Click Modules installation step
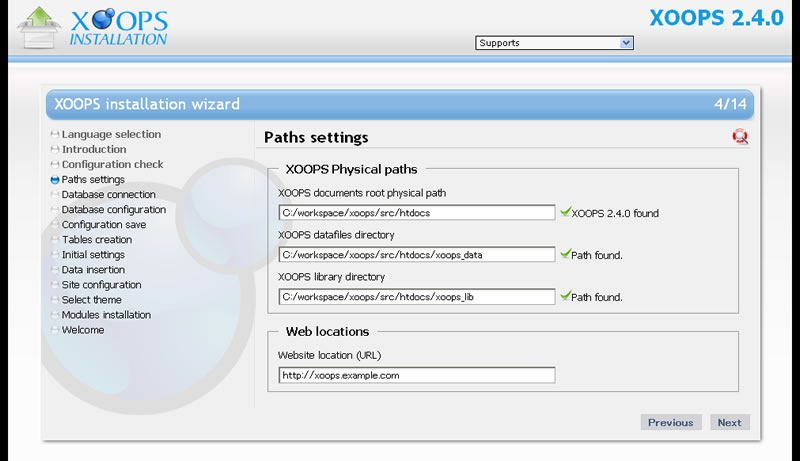 tap(106, 315)
